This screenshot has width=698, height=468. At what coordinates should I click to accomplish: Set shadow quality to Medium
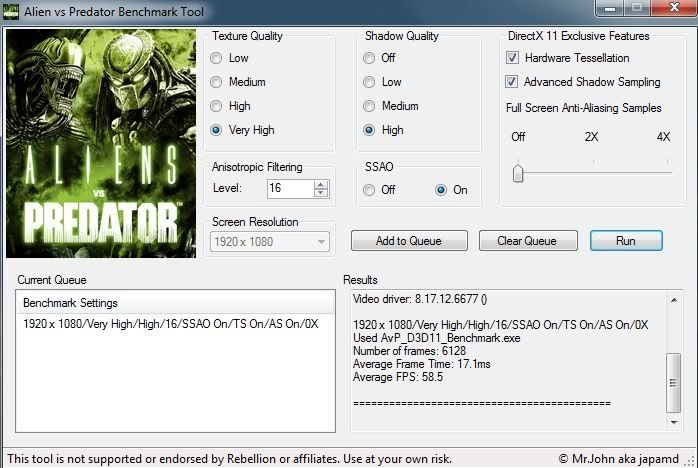369,106
